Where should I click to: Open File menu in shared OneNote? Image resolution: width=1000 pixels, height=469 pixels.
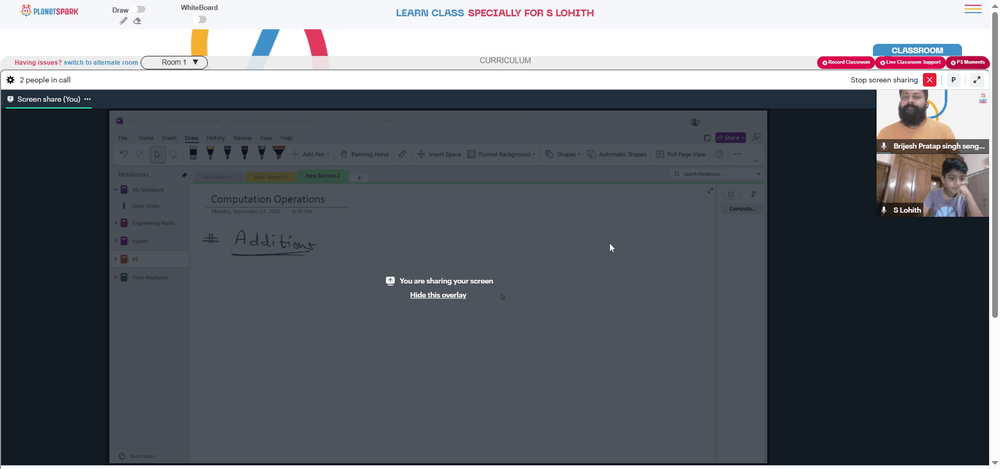click(123, 138)
